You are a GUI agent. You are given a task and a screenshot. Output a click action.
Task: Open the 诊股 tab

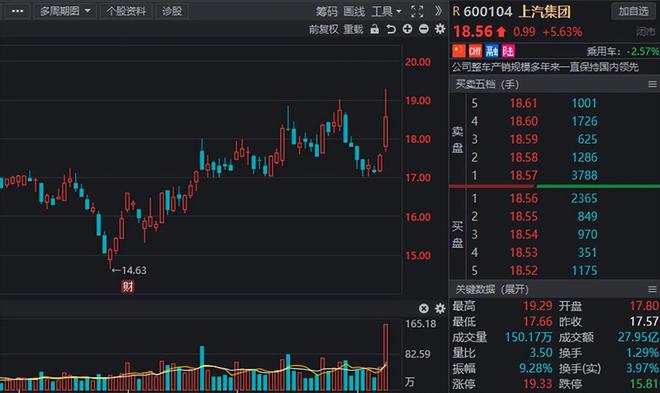click(172, 11)
